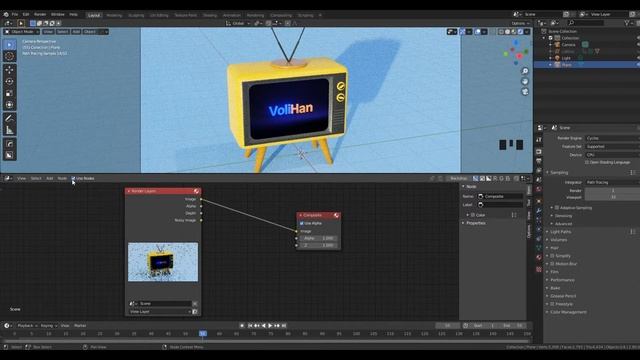Viewport: 640px width, 360px height.
Task: Expand the Color Management panel
Action: pyautogui.click(x=568, y=312)
